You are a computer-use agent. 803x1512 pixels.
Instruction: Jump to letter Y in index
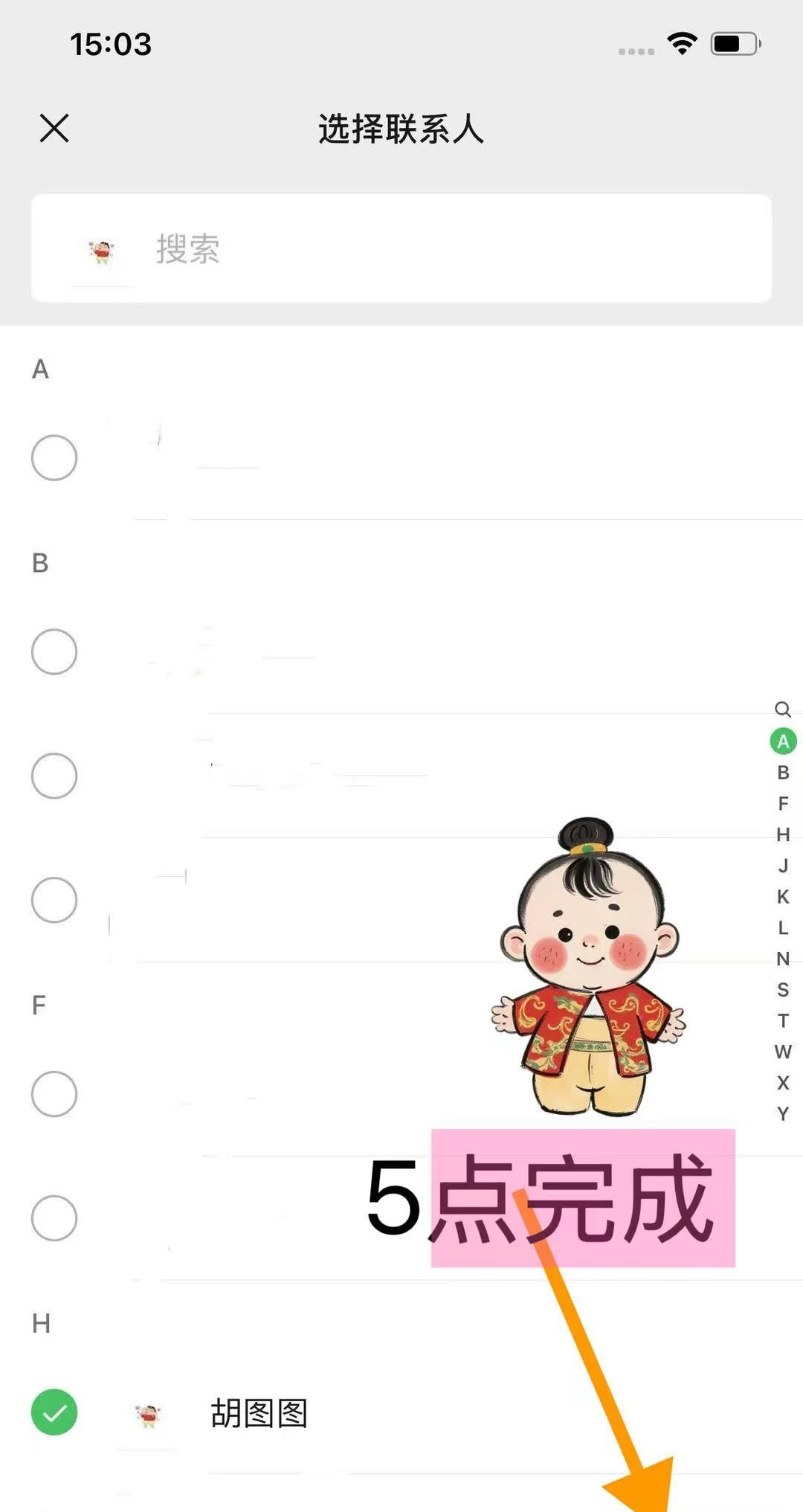click(x=783, y=1113)
